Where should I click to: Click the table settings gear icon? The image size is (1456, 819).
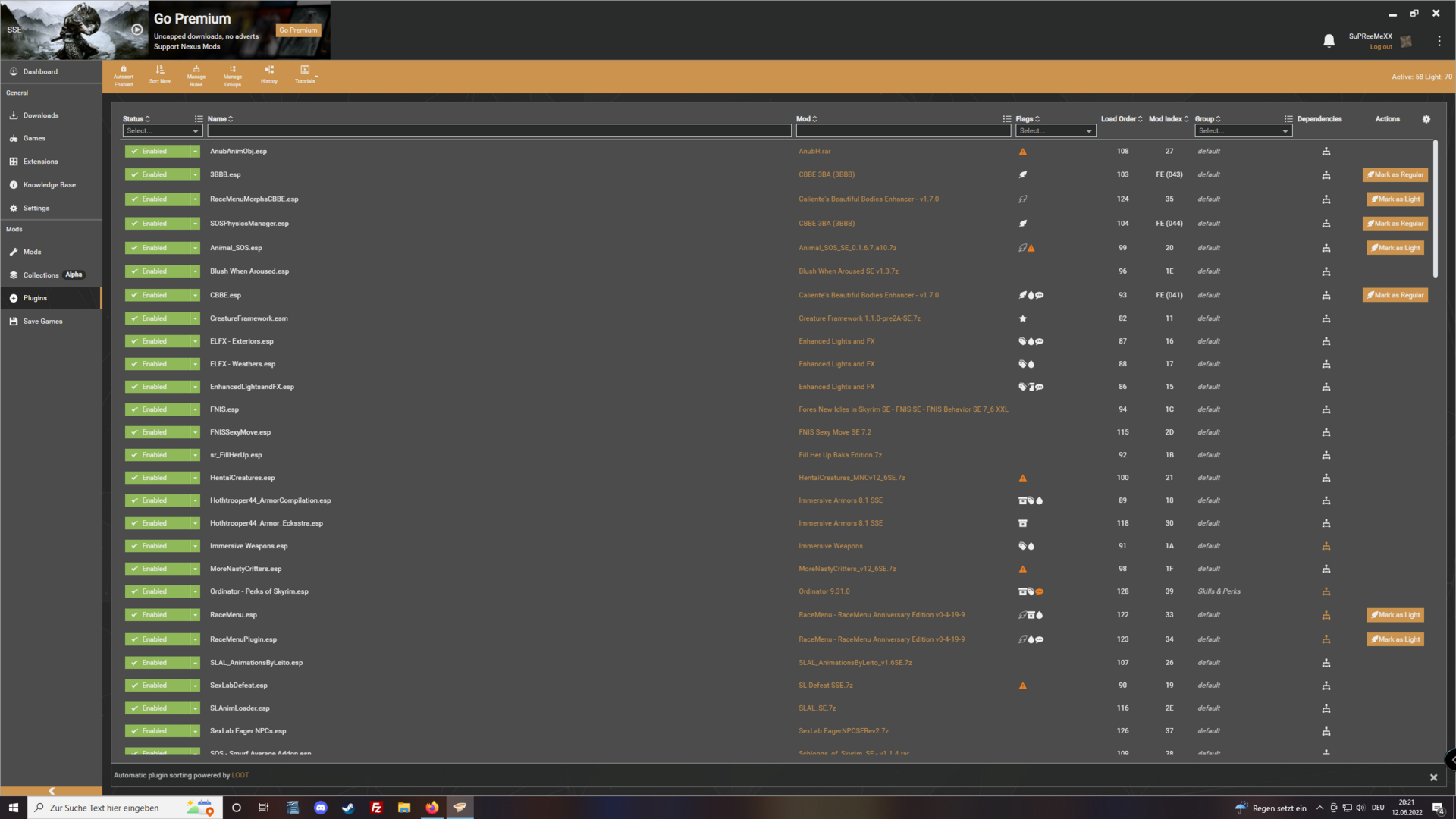[x=1426, y=119]
